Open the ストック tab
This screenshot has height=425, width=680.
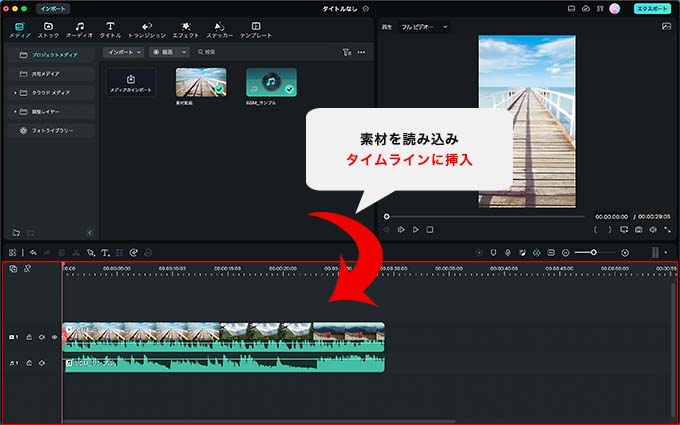(x=48, y=30)
